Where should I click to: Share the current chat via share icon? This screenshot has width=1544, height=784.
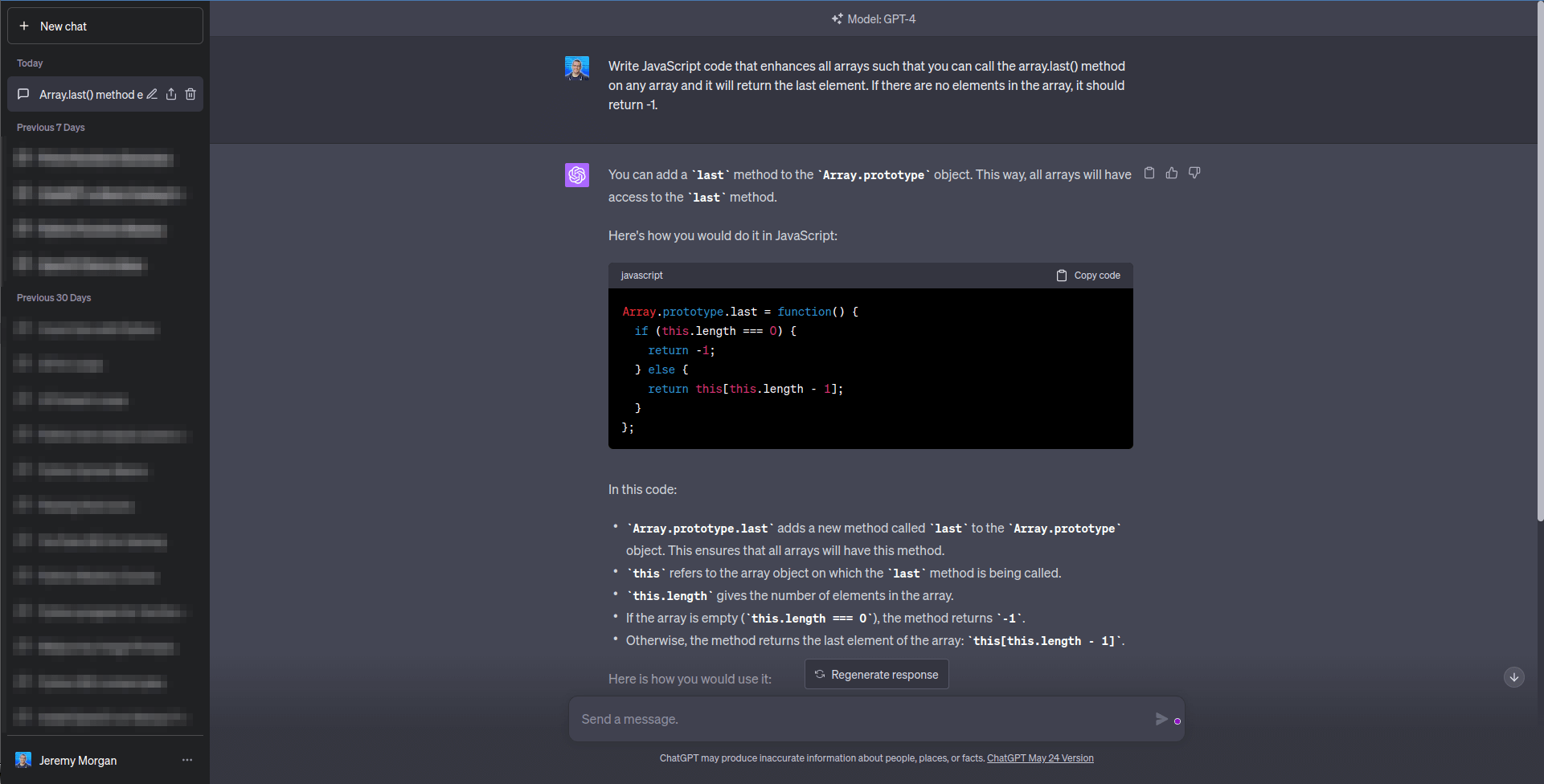coord(171,94)
